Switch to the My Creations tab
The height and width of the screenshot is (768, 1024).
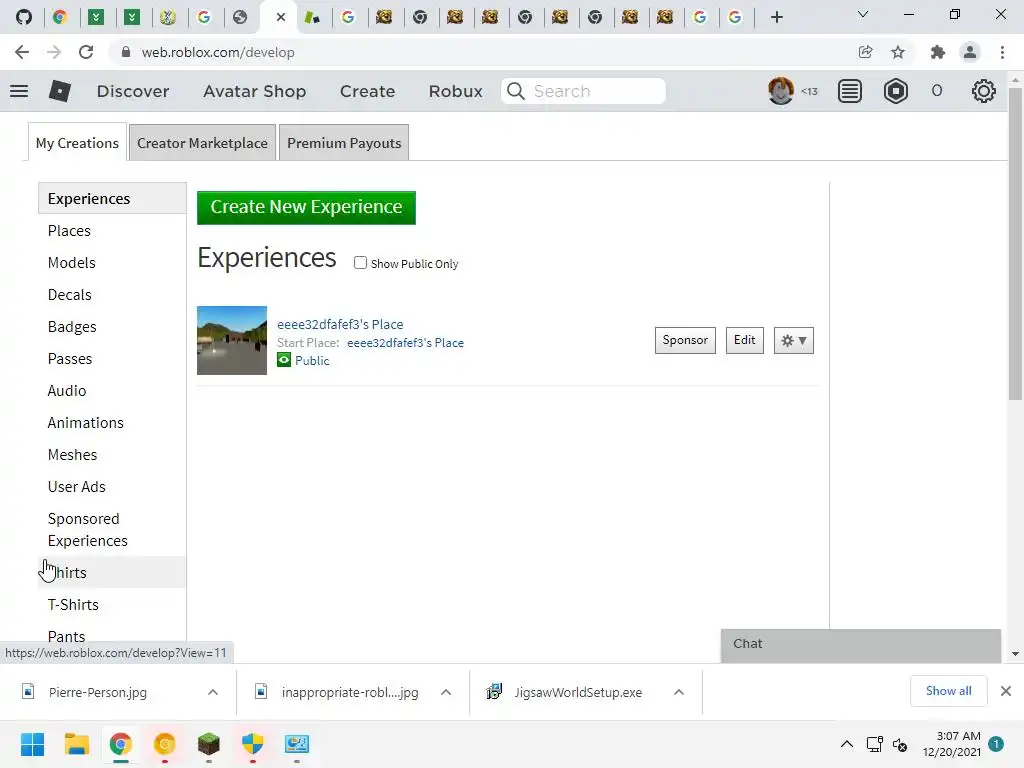tap(77, 143)
